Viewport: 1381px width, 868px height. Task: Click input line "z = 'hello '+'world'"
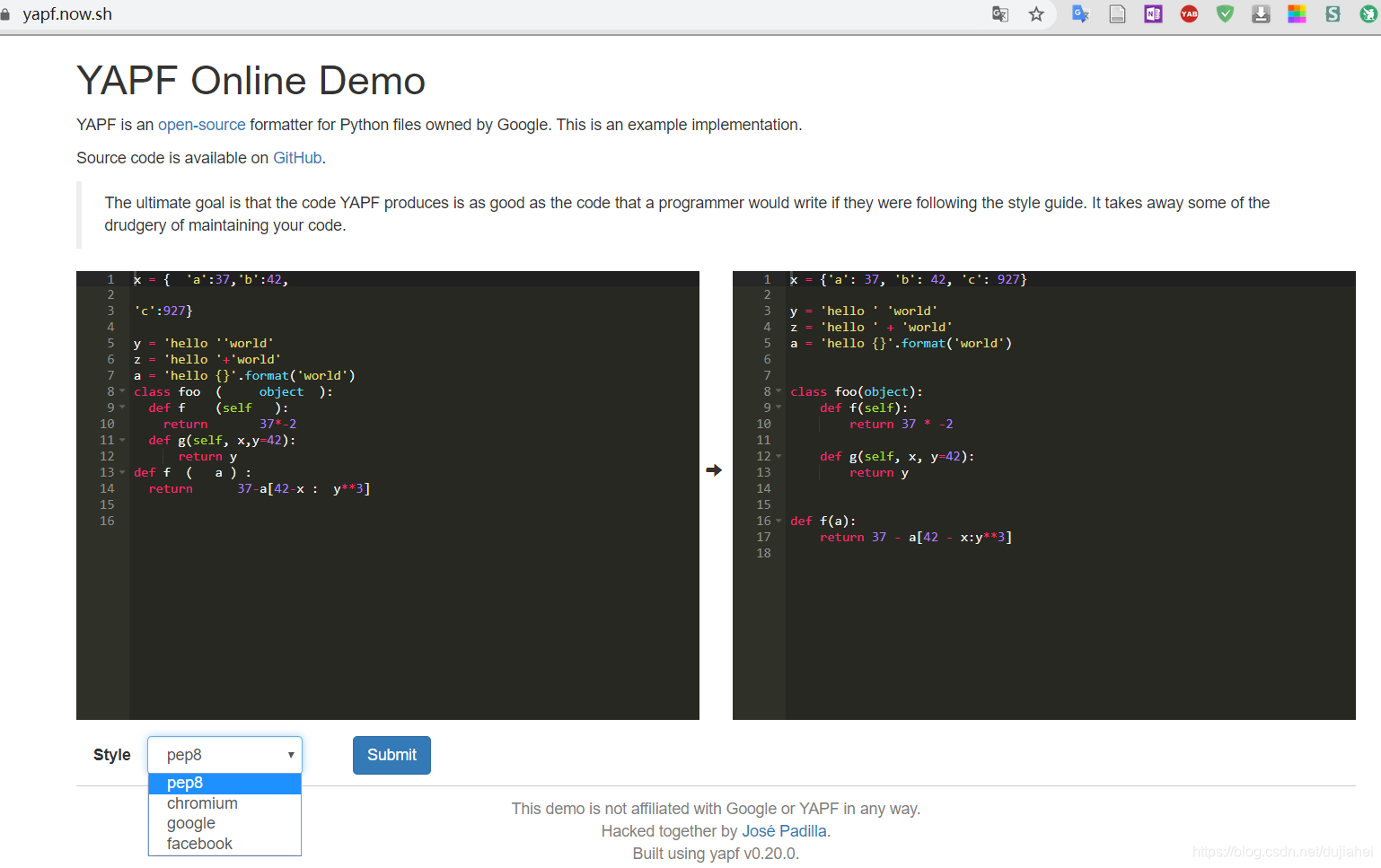tap(207, 359)
